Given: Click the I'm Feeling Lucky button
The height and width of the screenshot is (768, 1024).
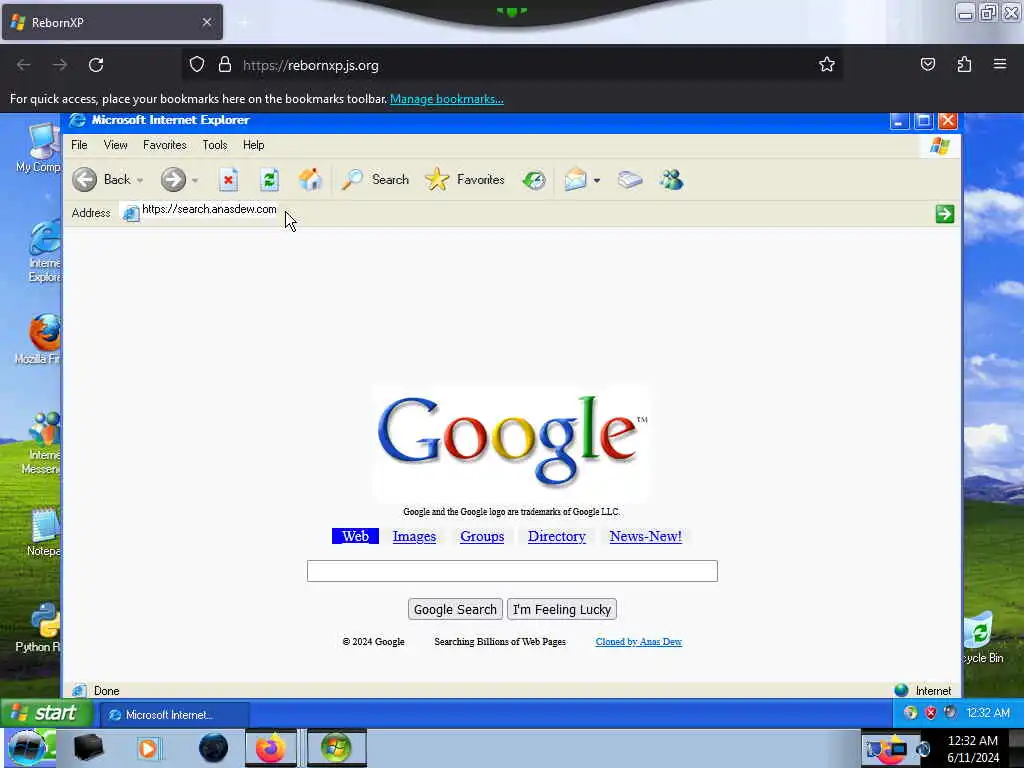Looking at the screenshot, I should [562, 609].
